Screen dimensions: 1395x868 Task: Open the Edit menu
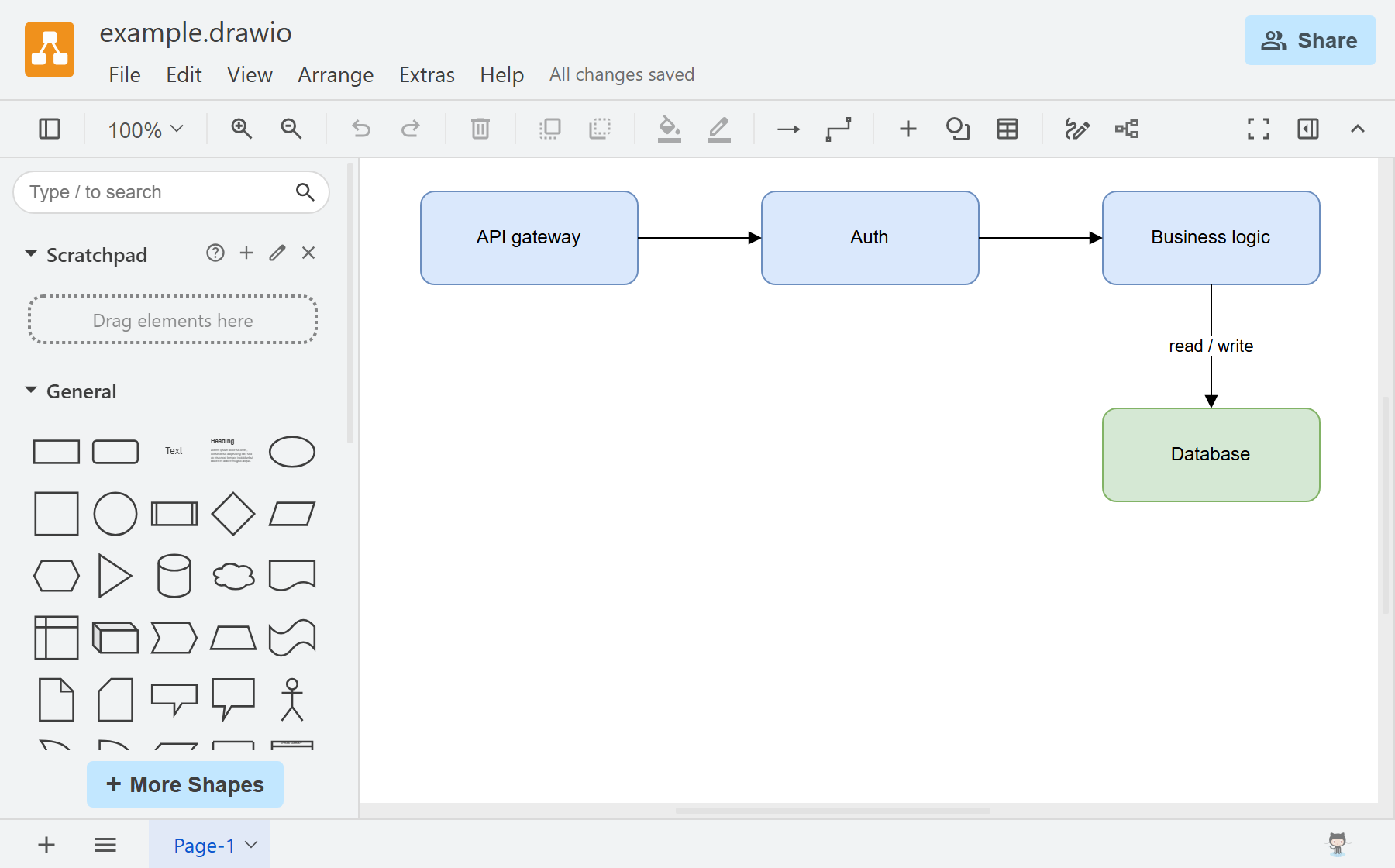(x=184, y=75)
